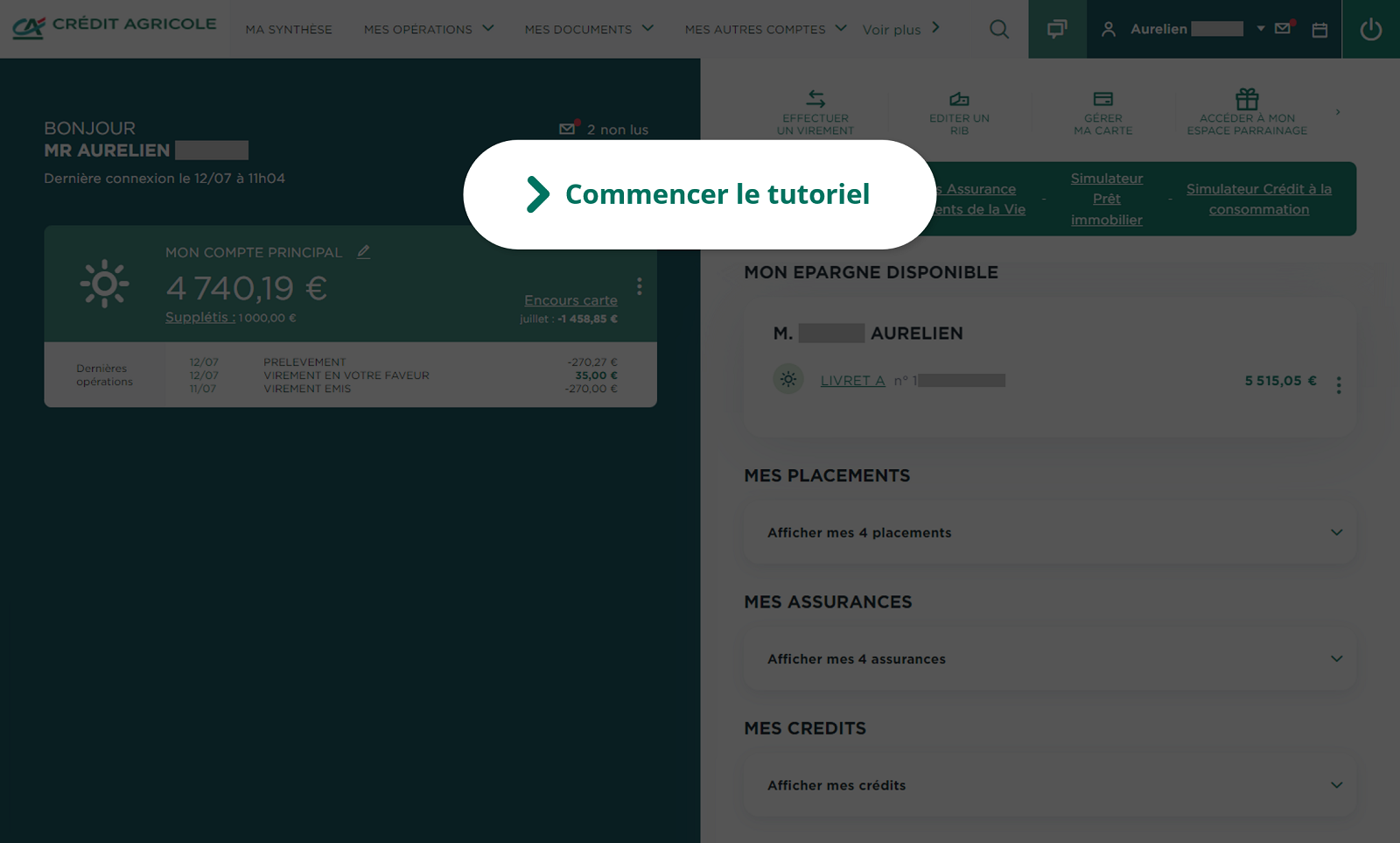Open the Livret A account link
Image resolution: width=1400 pixels, height=843 pixels.
pos(852,381)
